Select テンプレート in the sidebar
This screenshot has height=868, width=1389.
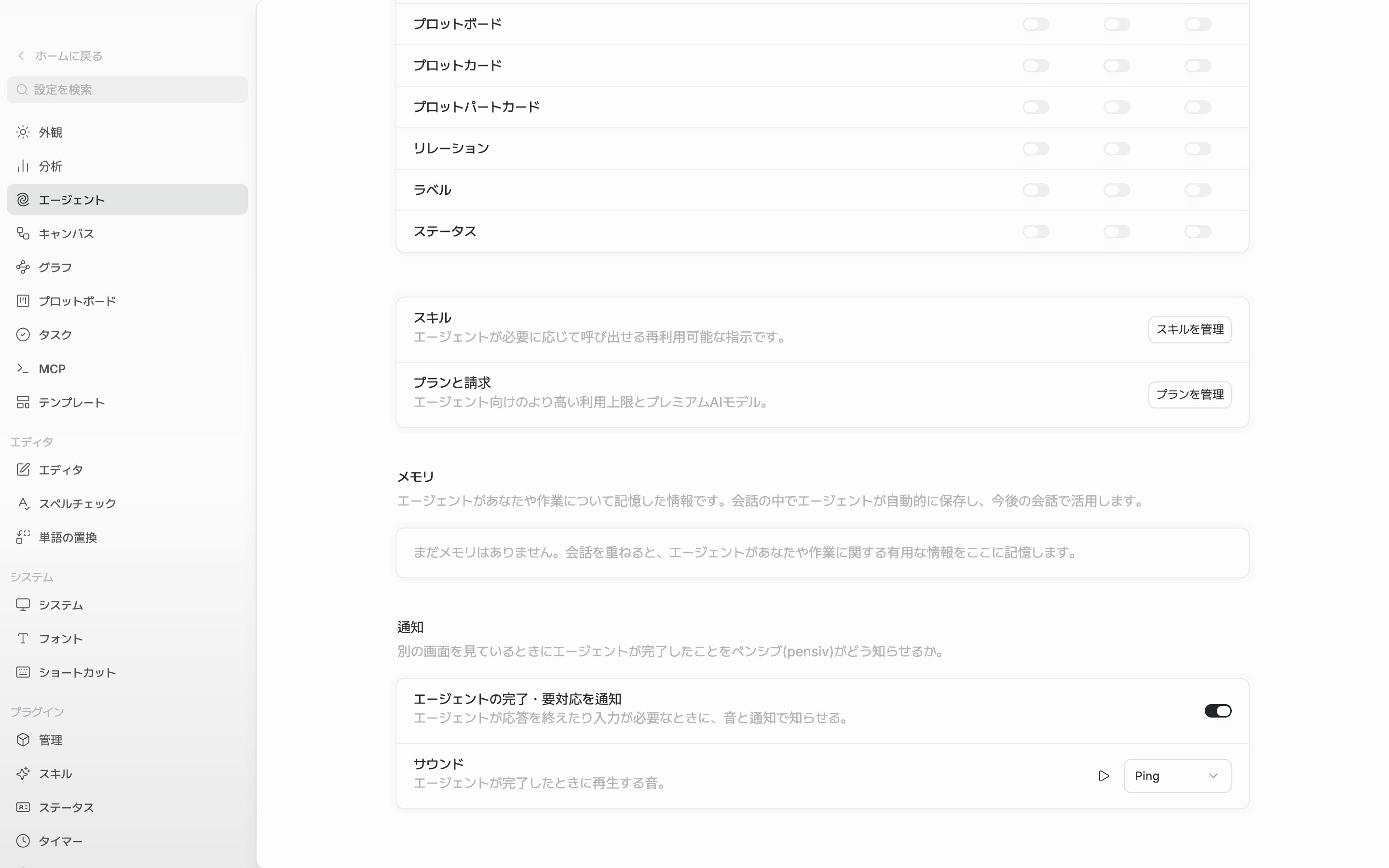point(127,403)
